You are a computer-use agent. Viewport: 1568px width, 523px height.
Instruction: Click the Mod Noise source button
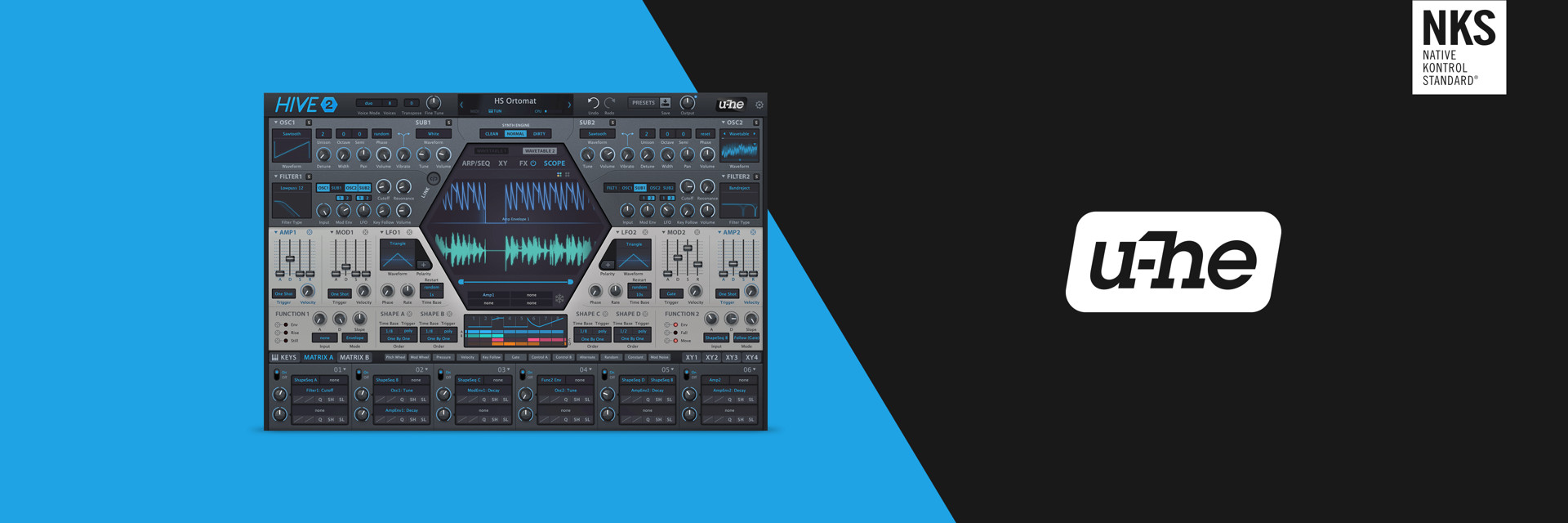[659, 357]
